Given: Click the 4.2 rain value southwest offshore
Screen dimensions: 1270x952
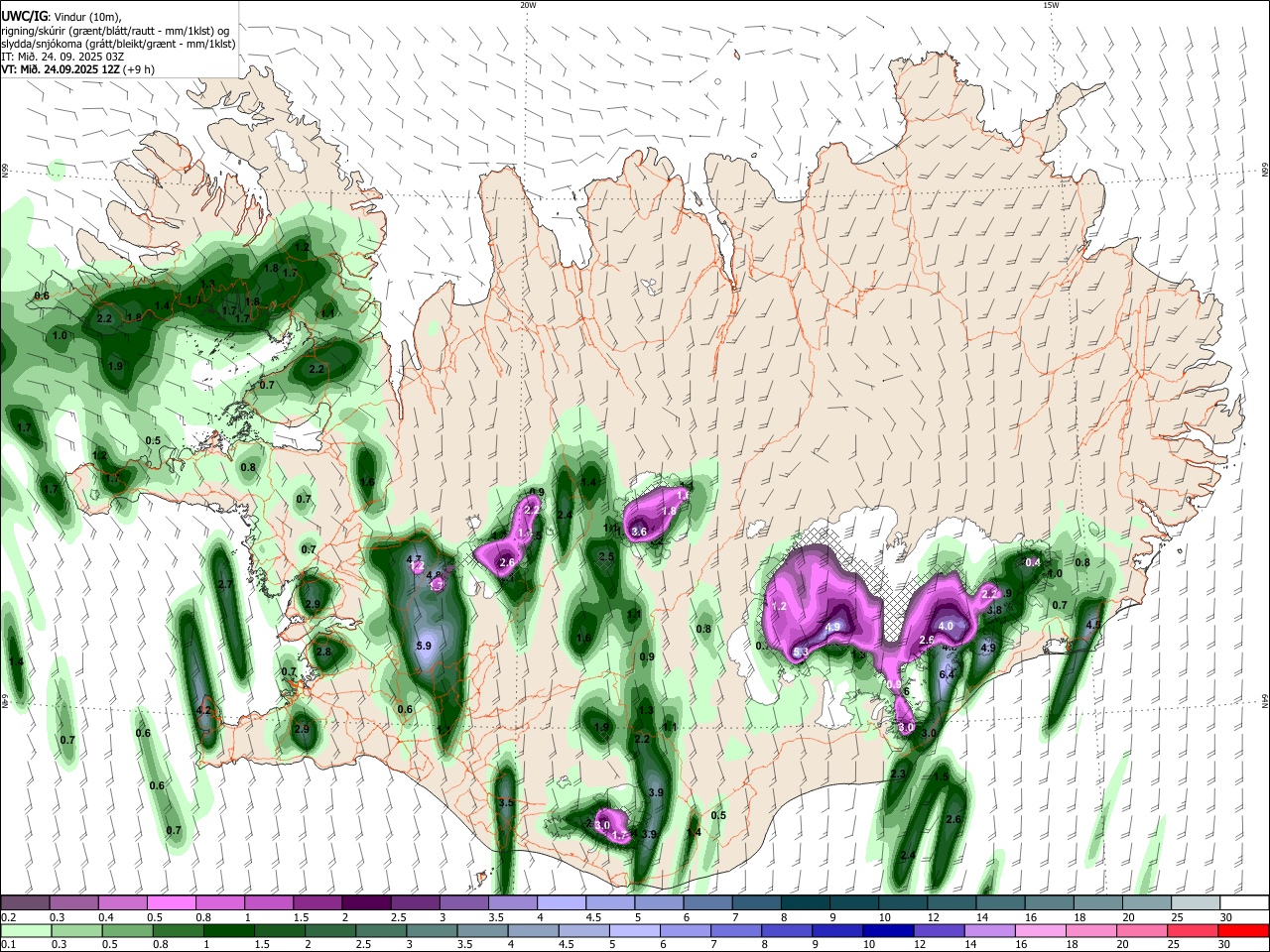Looking at the screenshot, I should click(x=204, y=710).
